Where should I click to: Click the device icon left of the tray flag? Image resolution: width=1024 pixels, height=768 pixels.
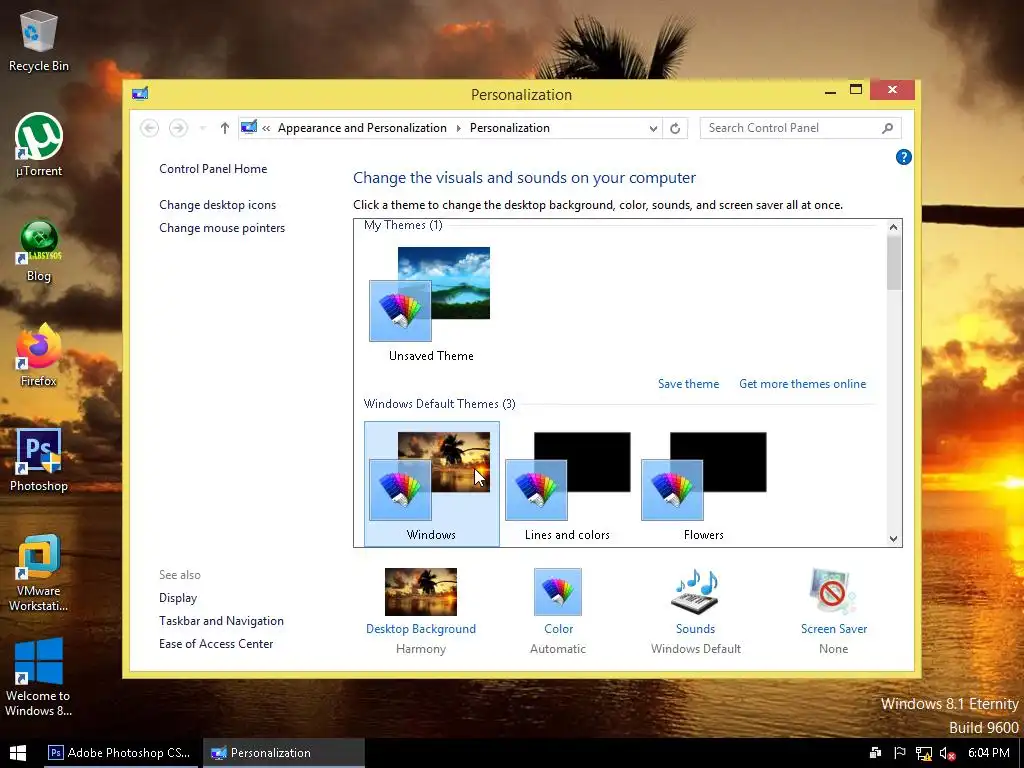point(876,753)
